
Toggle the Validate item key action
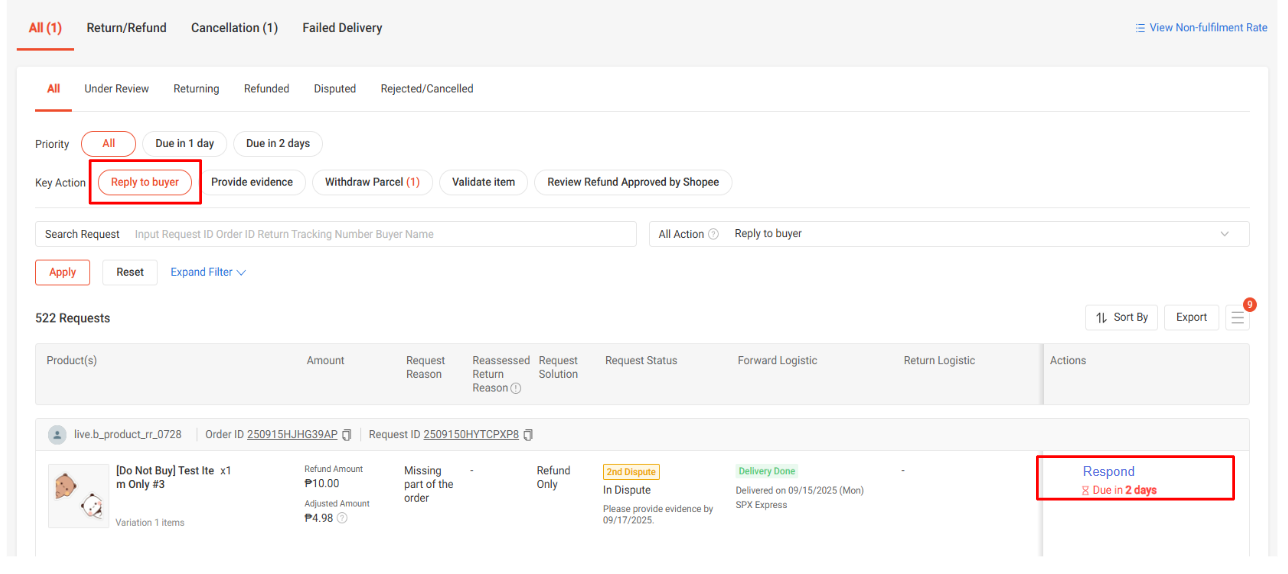click(483, 182)
